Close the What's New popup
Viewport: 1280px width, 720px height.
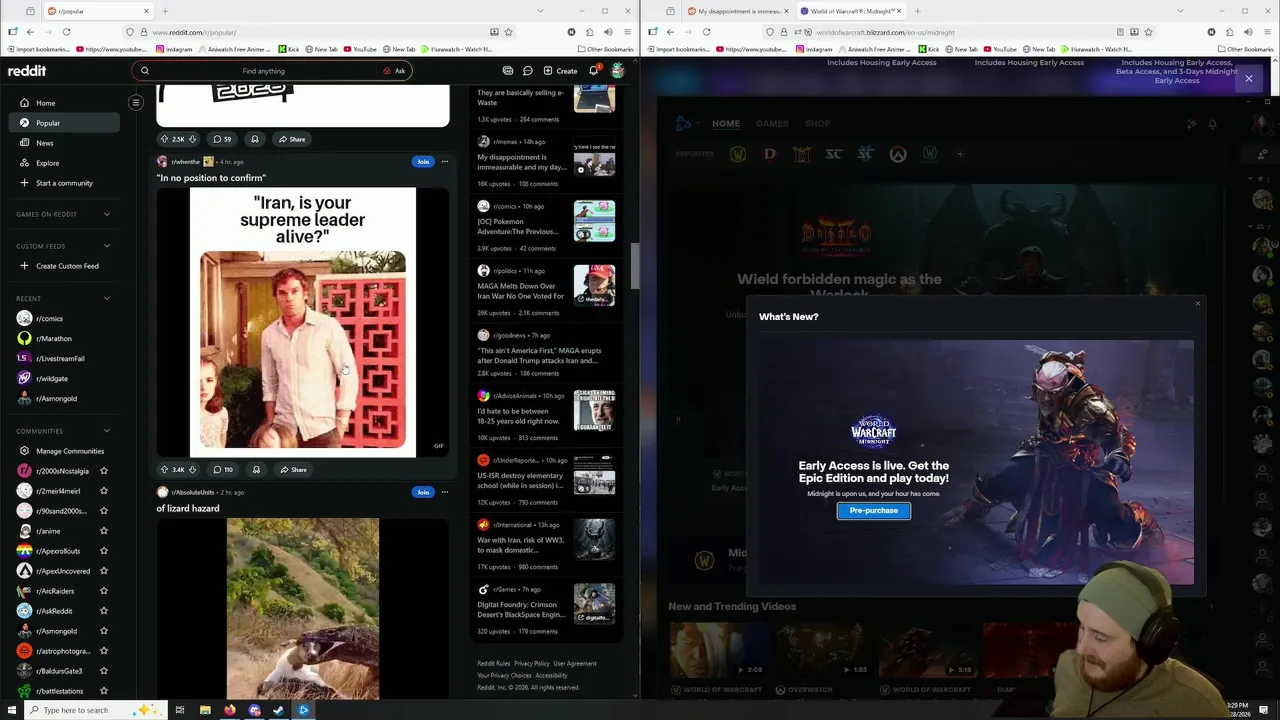click(x=1197, y=304)
